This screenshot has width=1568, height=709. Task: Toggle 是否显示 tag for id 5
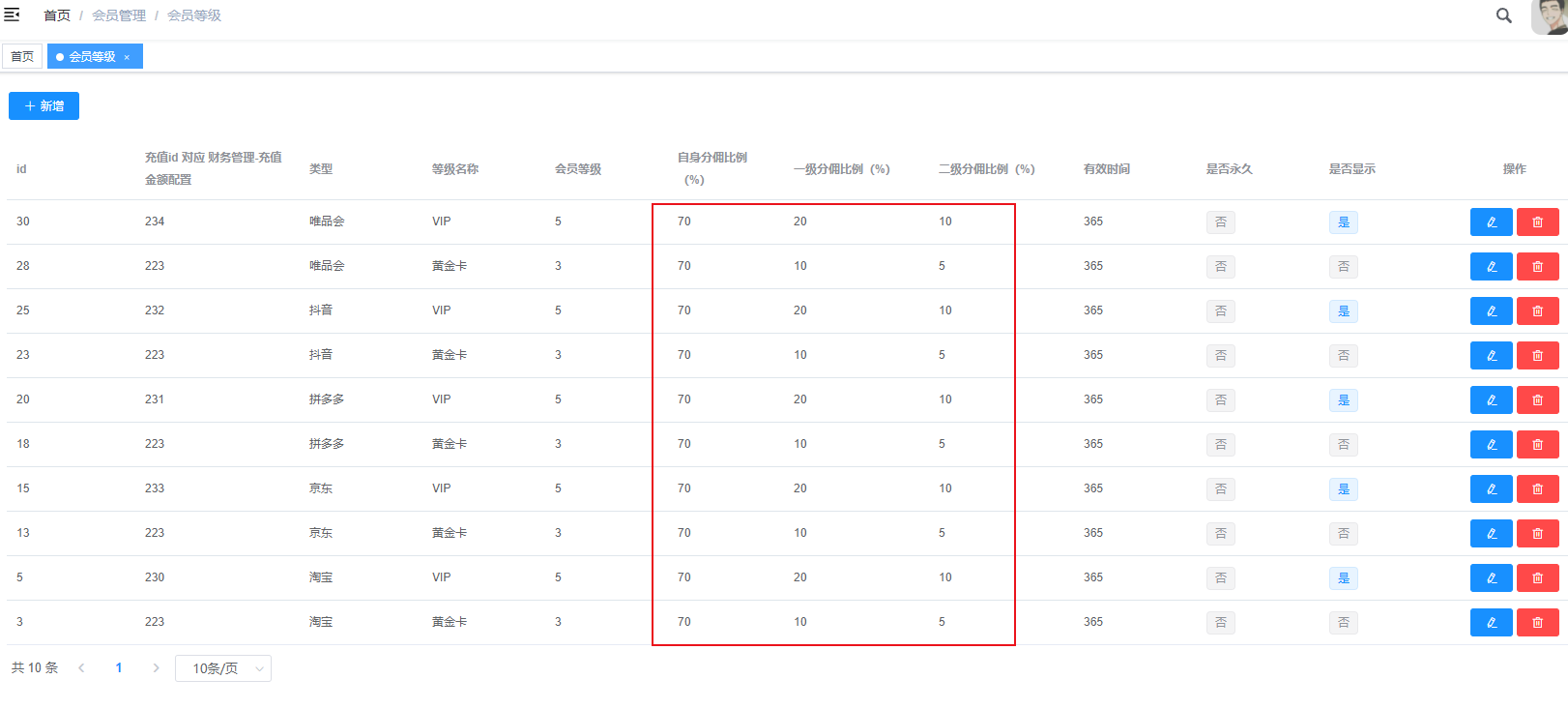click(1343, 578)
